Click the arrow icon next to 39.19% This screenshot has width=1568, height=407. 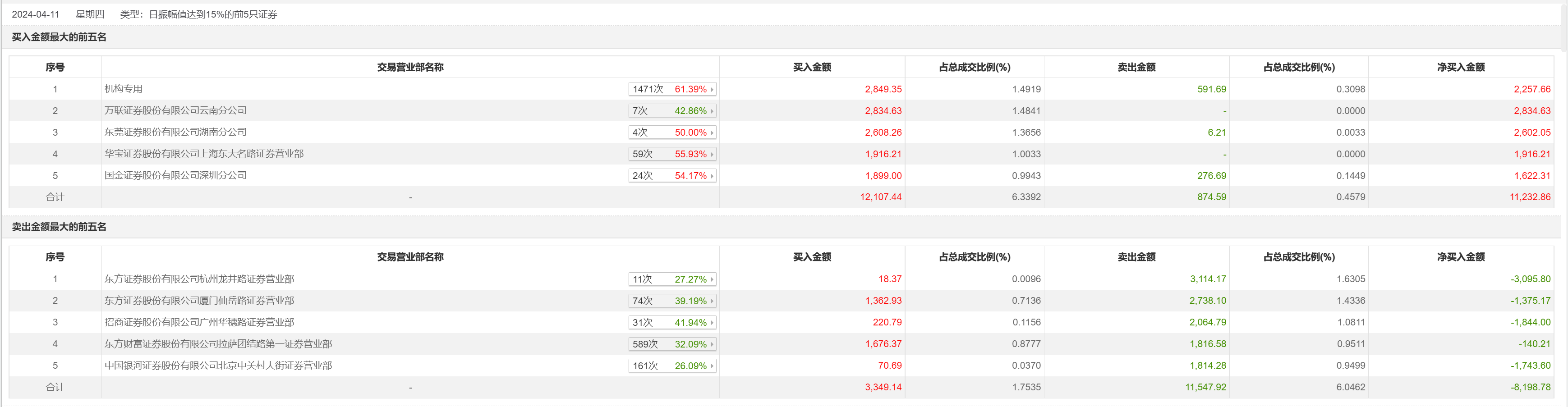point(712,301)
